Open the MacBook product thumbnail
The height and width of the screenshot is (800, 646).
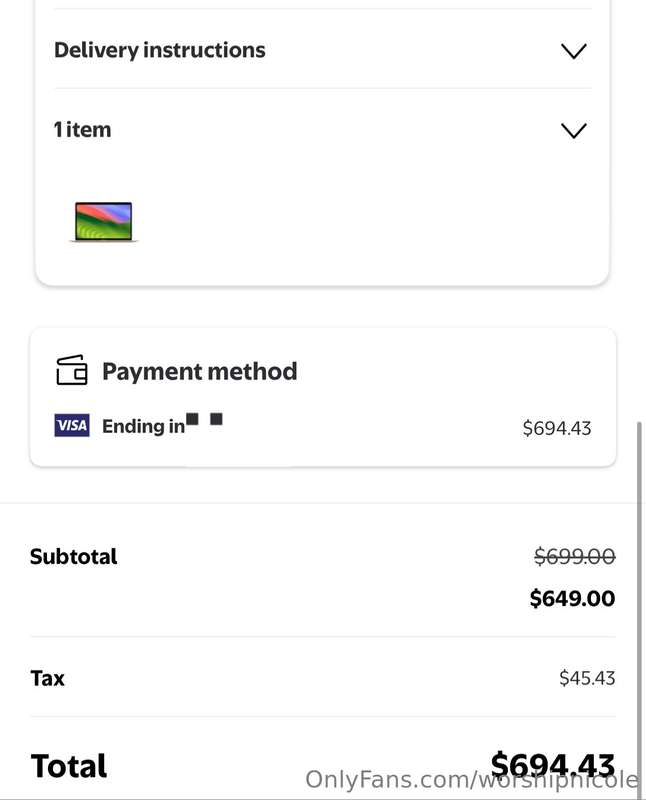104,222
